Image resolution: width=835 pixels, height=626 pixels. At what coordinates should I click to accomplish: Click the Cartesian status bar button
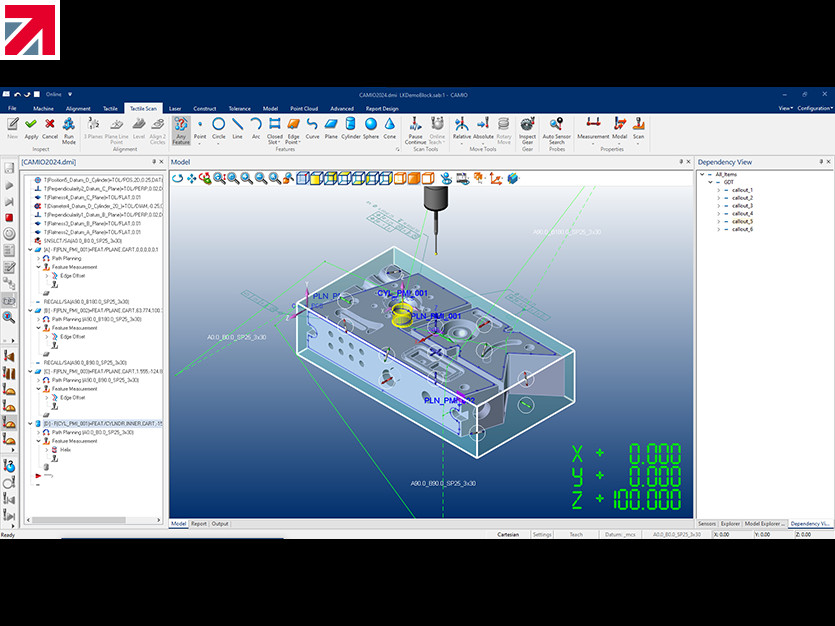[x=508, y=534]
